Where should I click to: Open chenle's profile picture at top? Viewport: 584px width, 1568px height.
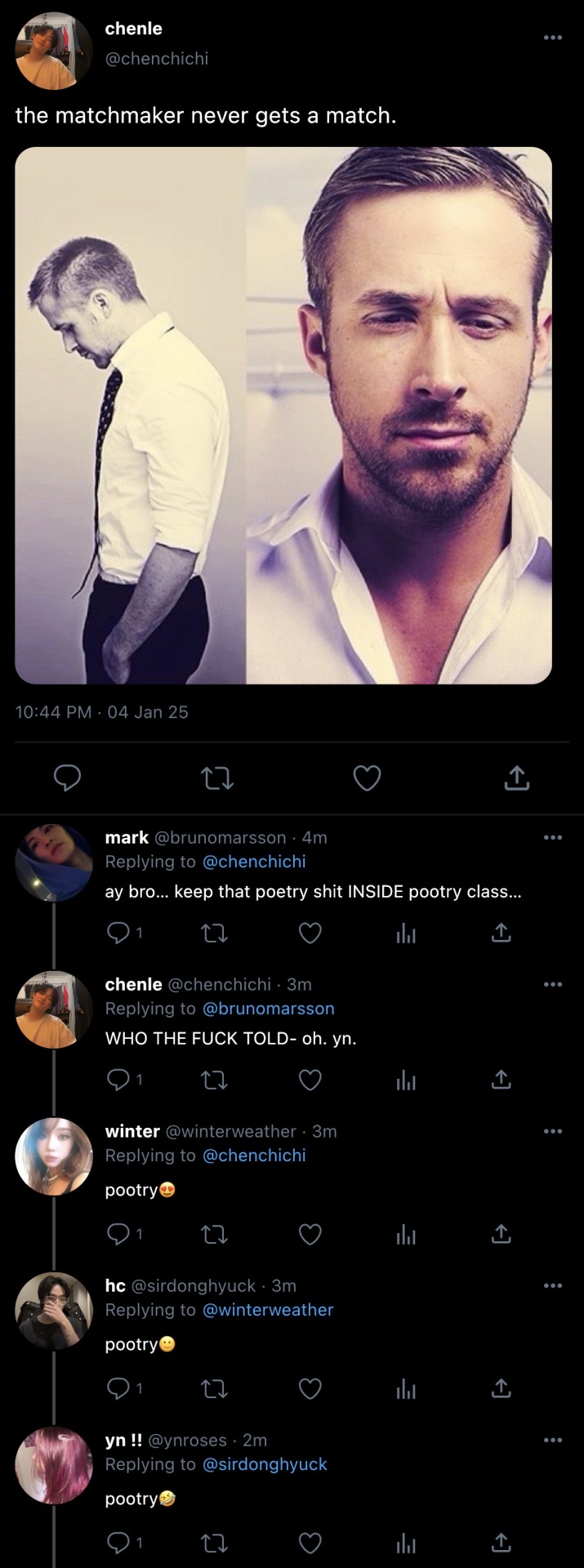(x=53, y=51)
